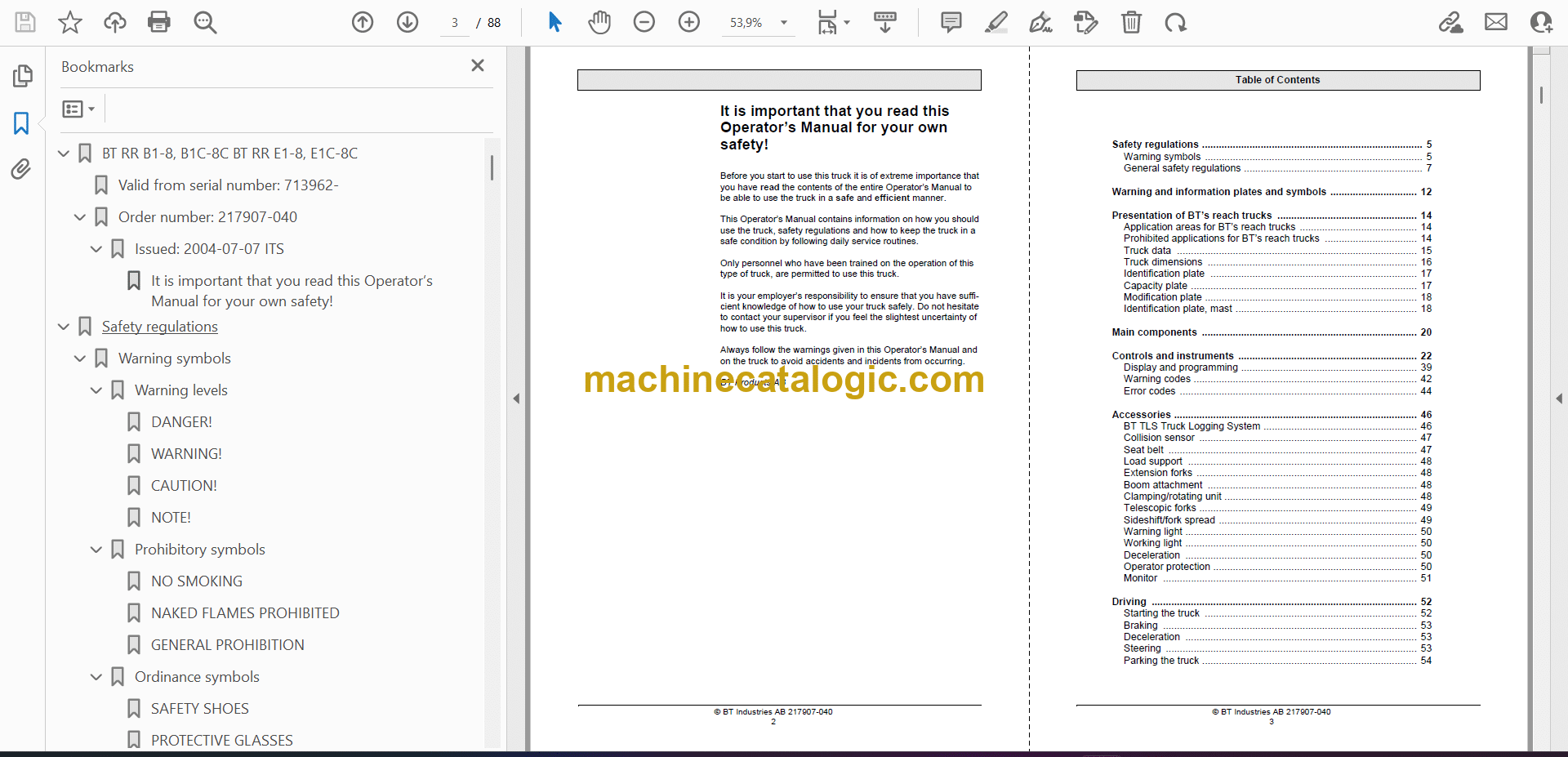Go to next page with down arrow
This screenshot has height=757, width=1568.
408,22
